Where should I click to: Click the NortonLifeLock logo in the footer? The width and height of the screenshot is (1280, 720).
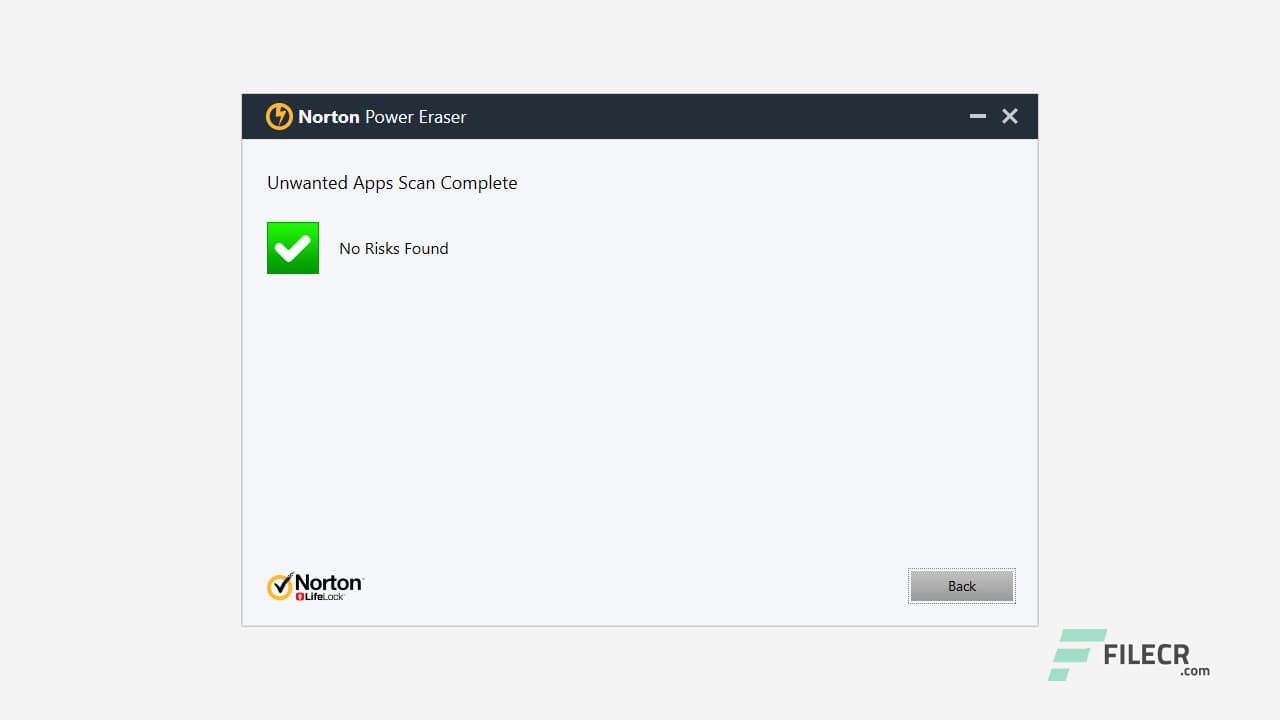pyautogui.click(x=315, y=585)
